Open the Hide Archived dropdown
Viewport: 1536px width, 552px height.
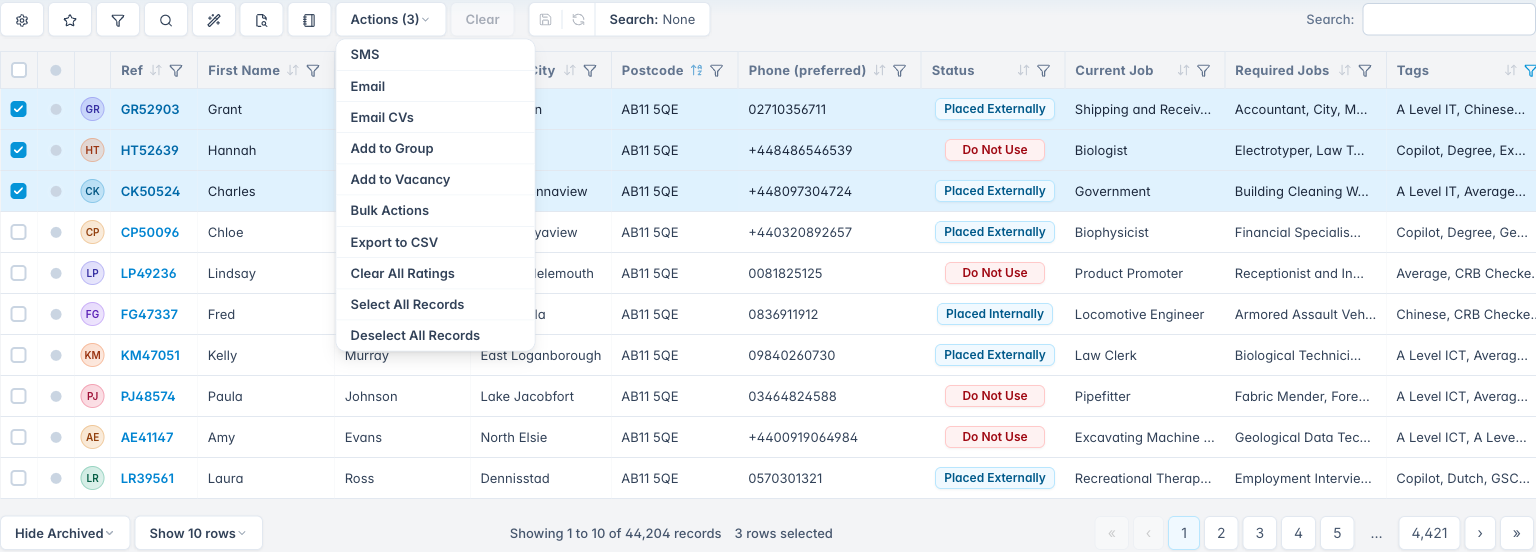point(65,533)
